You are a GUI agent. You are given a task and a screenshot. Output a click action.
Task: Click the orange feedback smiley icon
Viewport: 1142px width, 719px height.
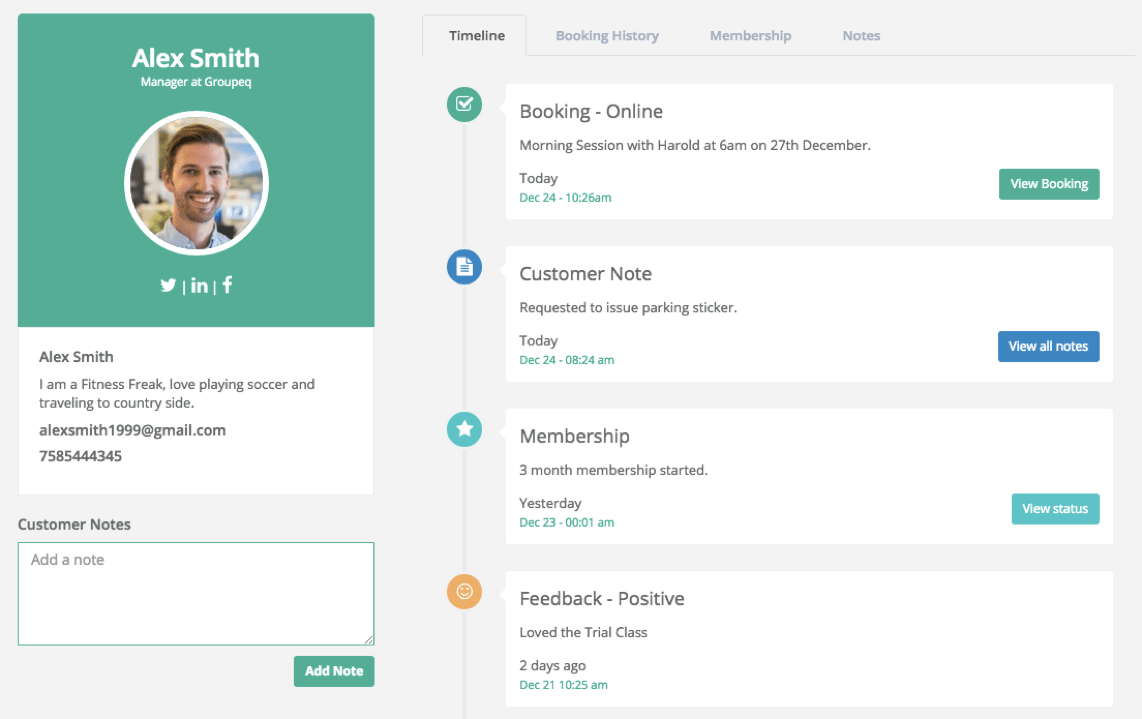point(464,592)
